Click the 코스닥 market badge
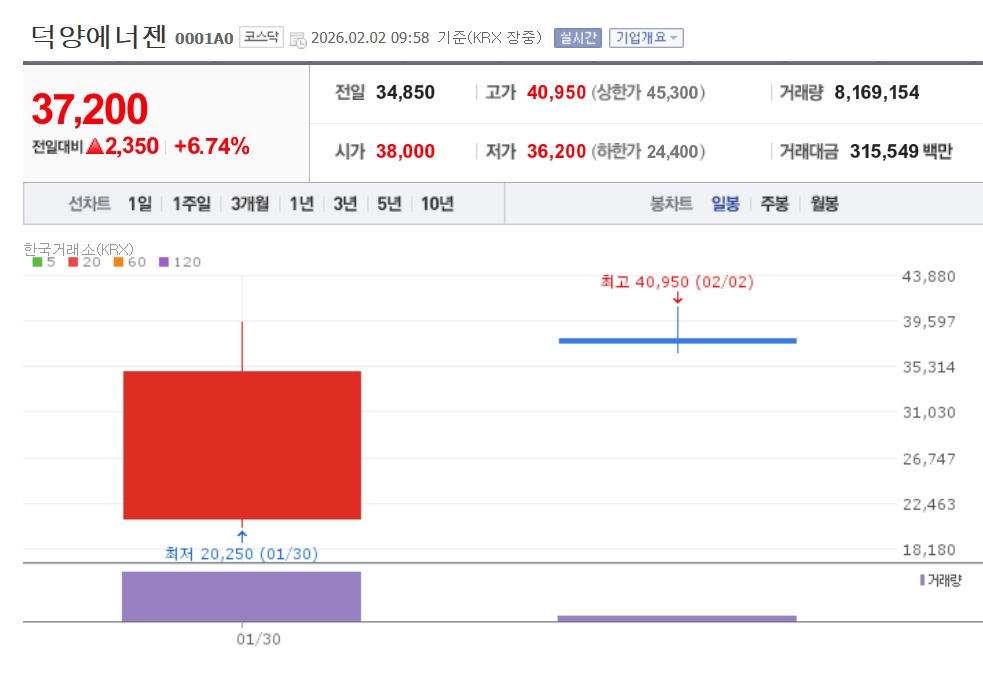 coord(261,37)
